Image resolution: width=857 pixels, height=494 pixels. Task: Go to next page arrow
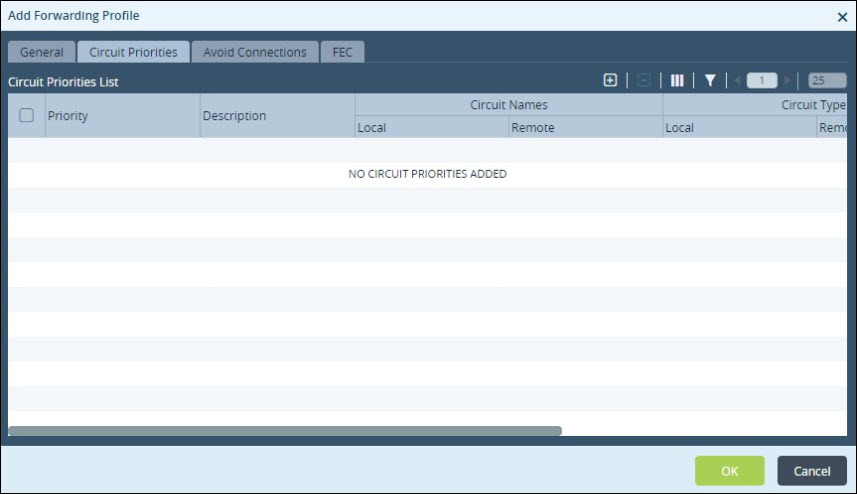[788, 80]
